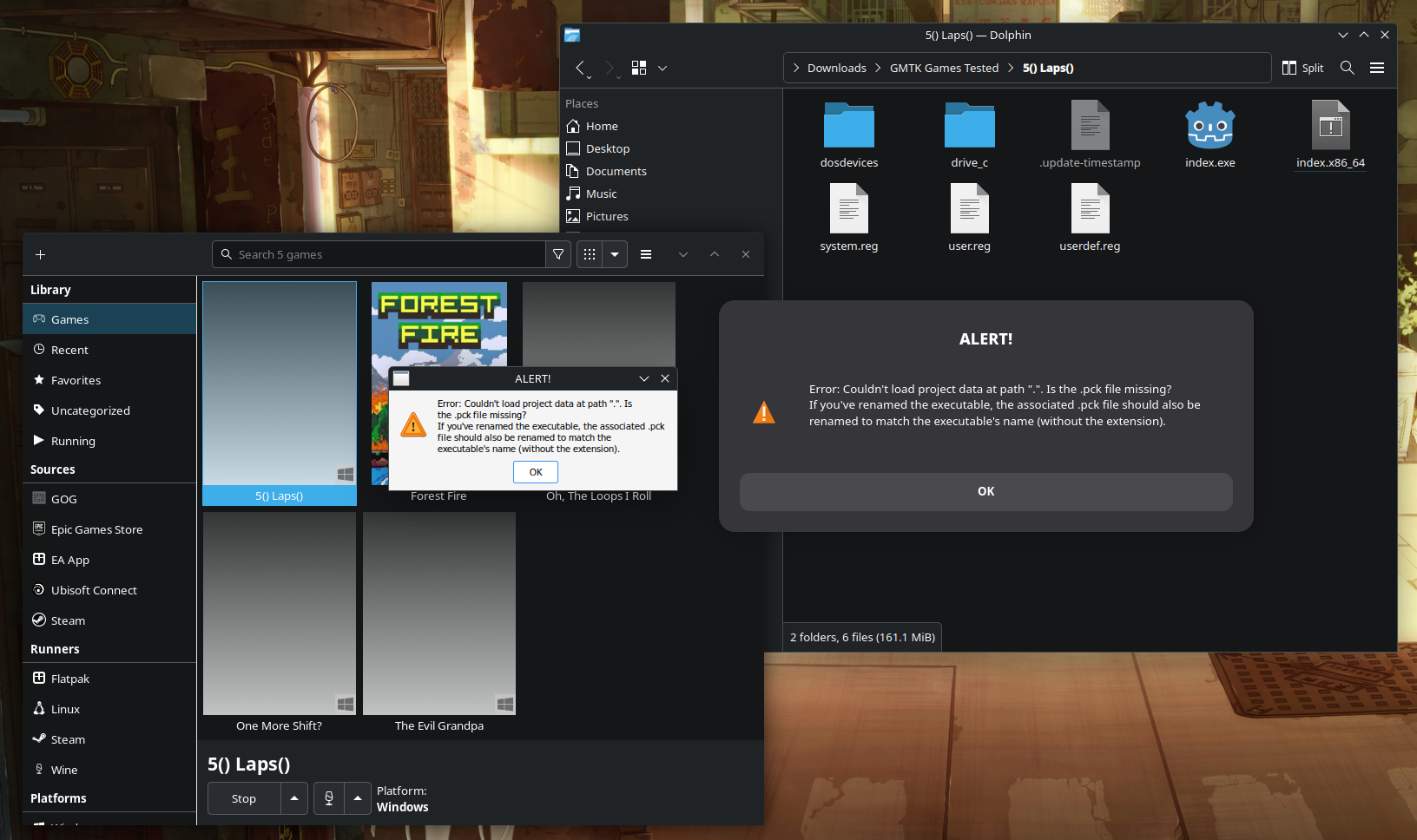Image resolution: width=1417 pixels, height=840 pixels.
Task: Show Running games in Lutris
Action: click(109, 441)
